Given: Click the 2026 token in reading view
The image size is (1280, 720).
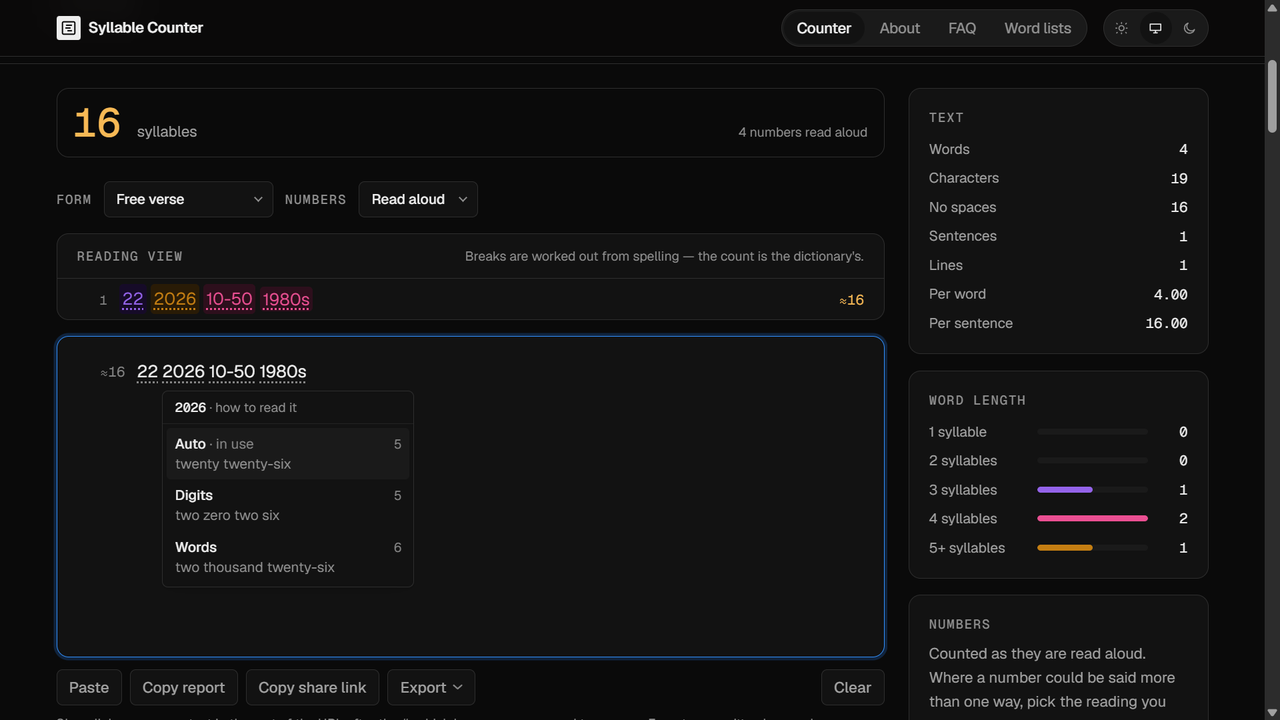Looking at the screenshot, I should pos(175,299).
